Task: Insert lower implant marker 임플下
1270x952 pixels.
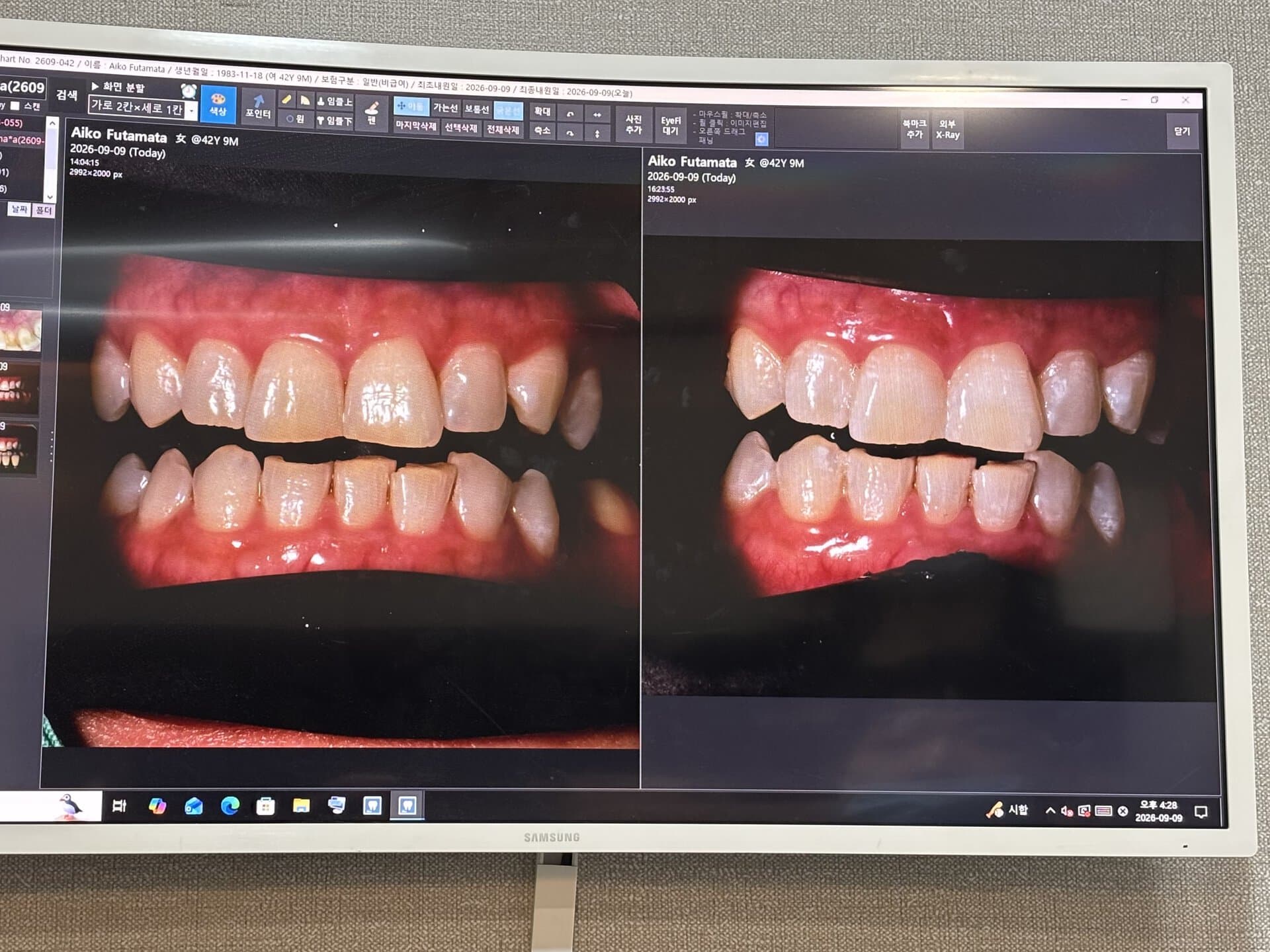Action: (335, 120)
